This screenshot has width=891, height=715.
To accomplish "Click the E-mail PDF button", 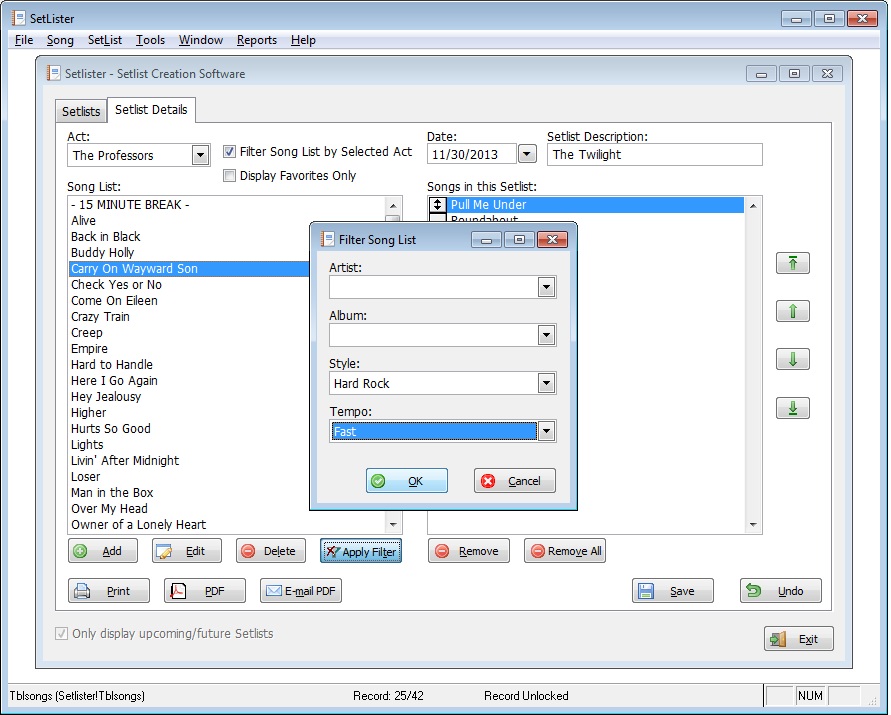I will tap(300, 591).
